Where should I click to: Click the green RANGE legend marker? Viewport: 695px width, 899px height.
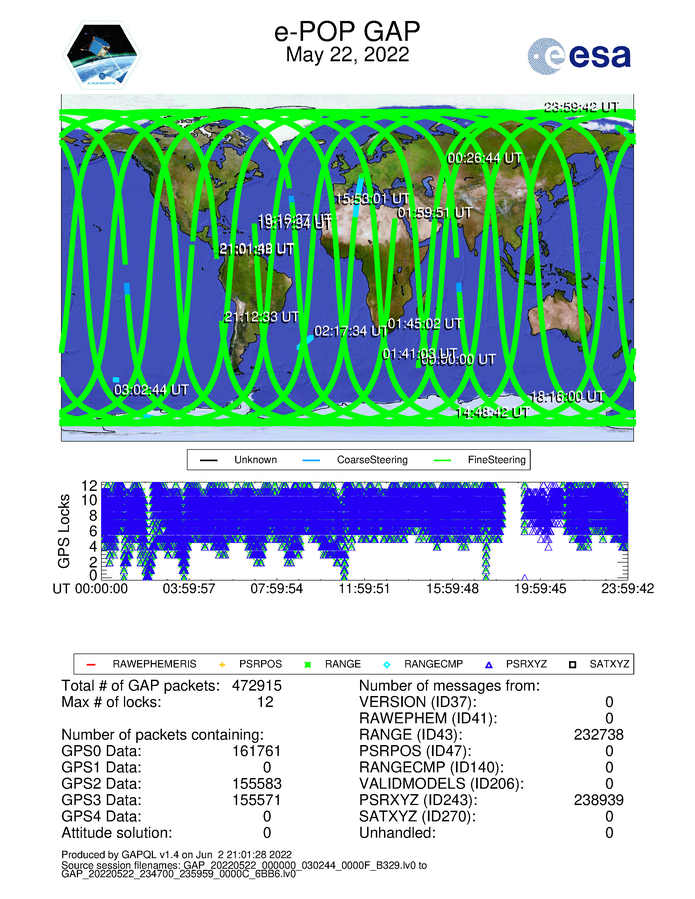pyautogui.click(x=308, y=663)
